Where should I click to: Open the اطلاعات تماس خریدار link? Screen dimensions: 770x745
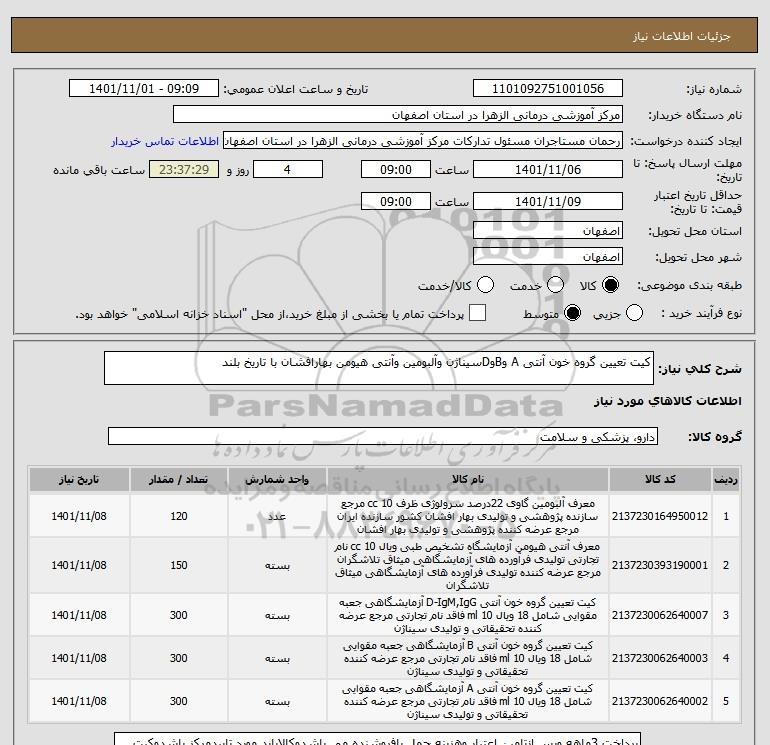click(x=165, y=141)
